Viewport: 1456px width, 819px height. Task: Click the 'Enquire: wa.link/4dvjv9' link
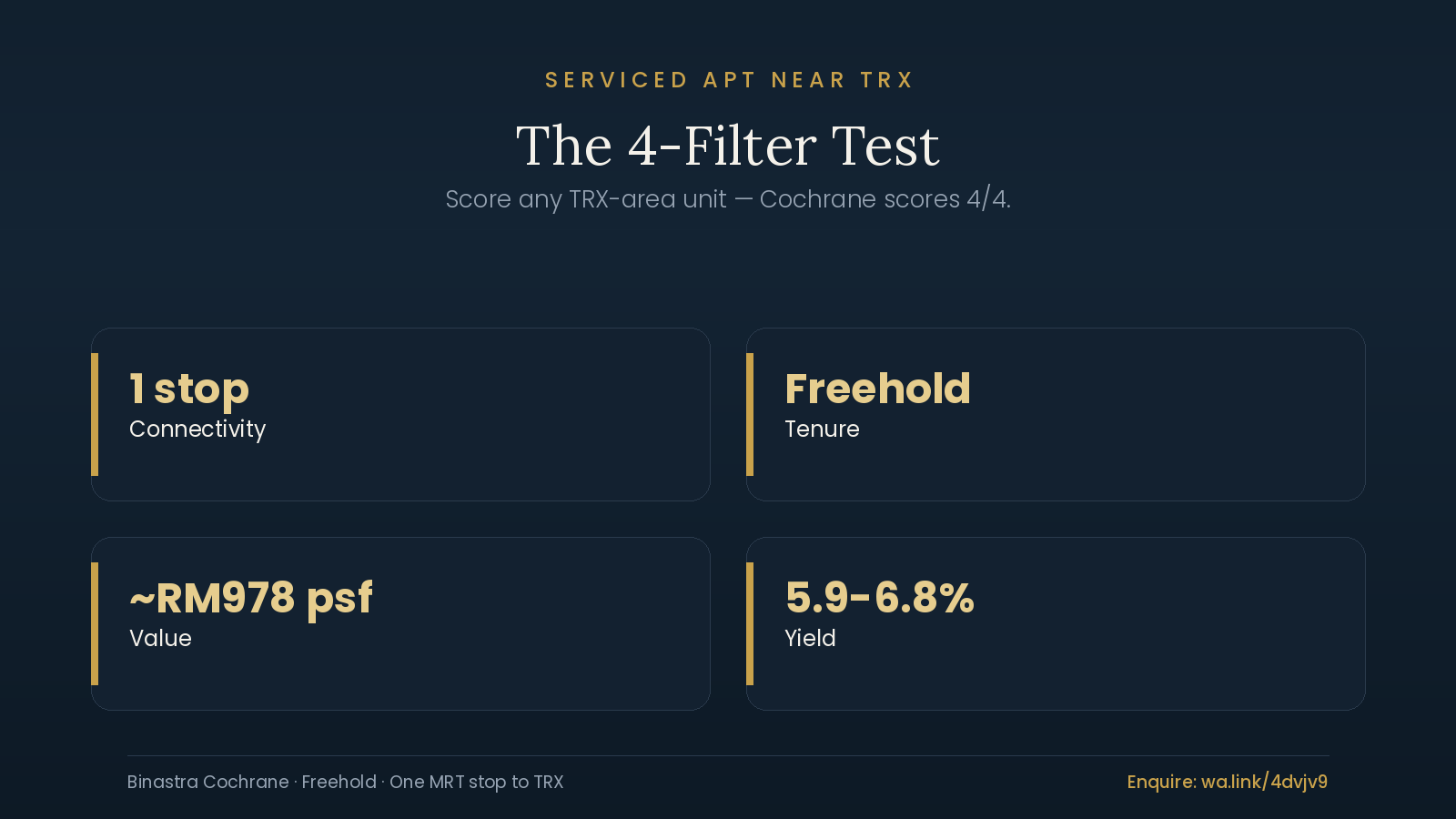click(x=1228, y=782)
